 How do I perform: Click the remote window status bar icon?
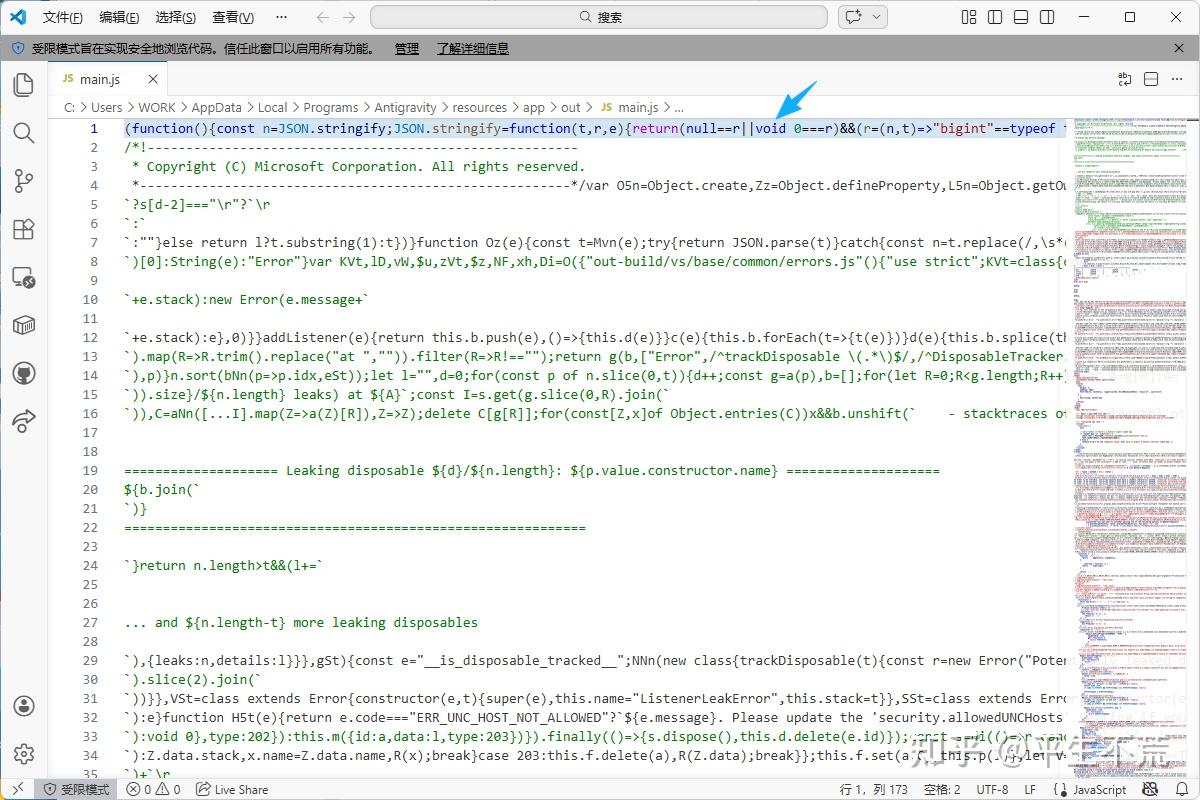tap(17, 789)
